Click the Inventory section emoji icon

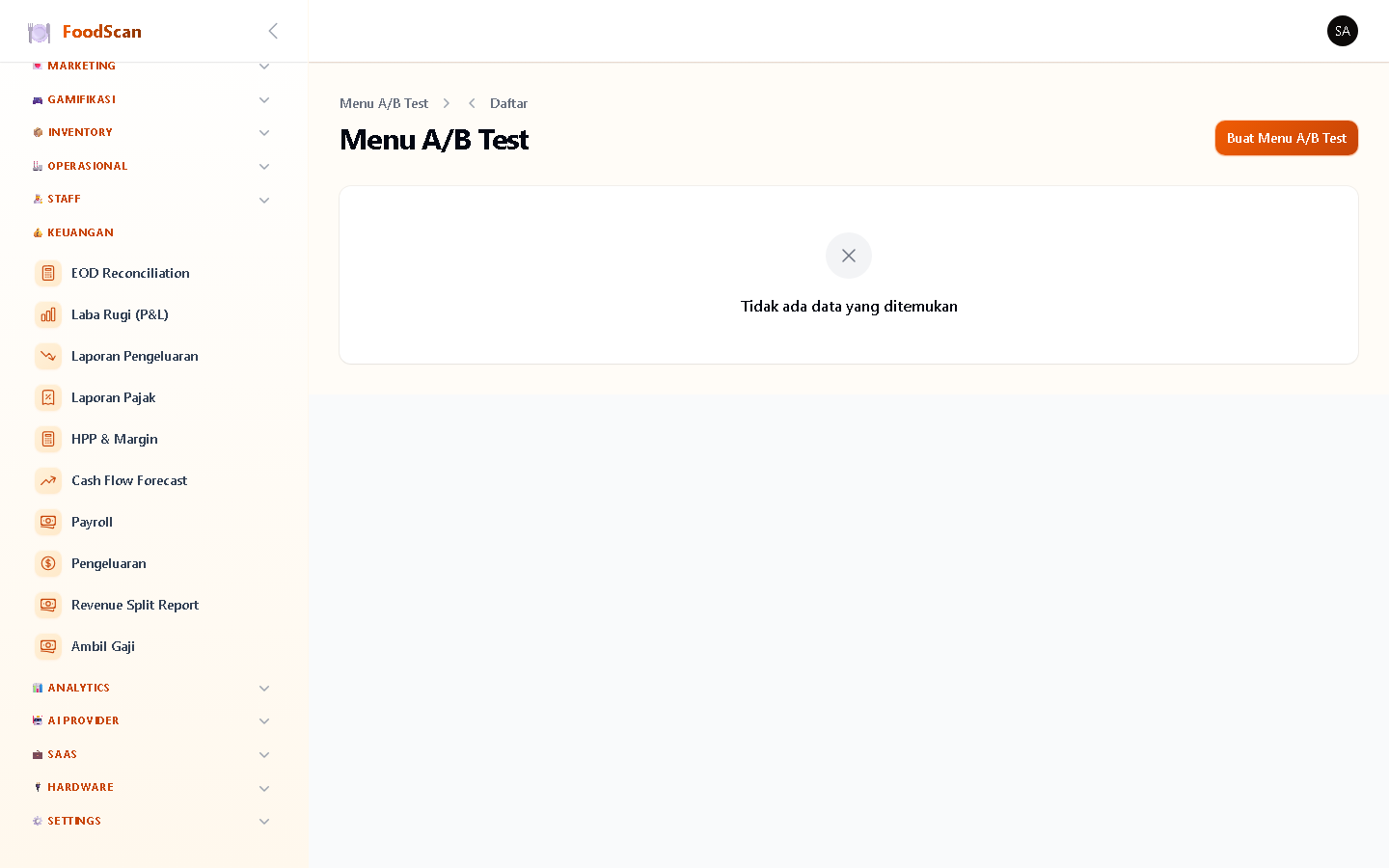click(x=38, y=132)
